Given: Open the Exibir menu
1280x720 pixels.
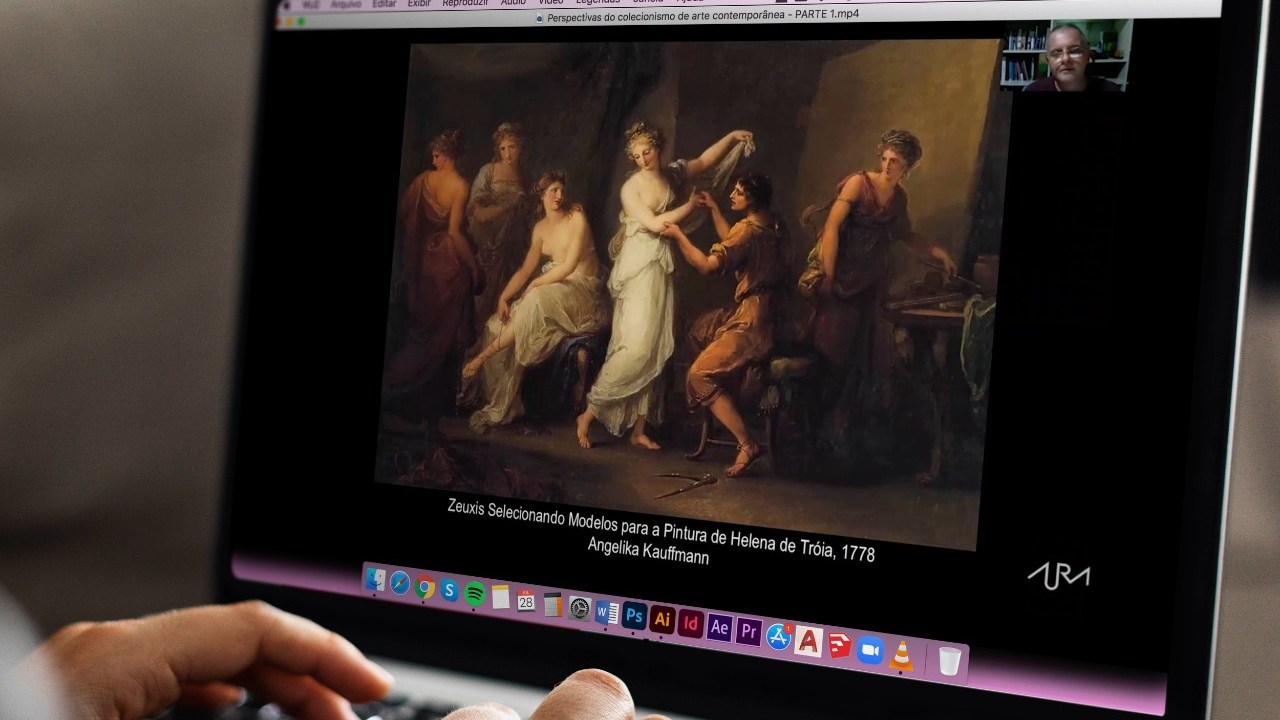Looking at the screenshot, I should [420, 4].
